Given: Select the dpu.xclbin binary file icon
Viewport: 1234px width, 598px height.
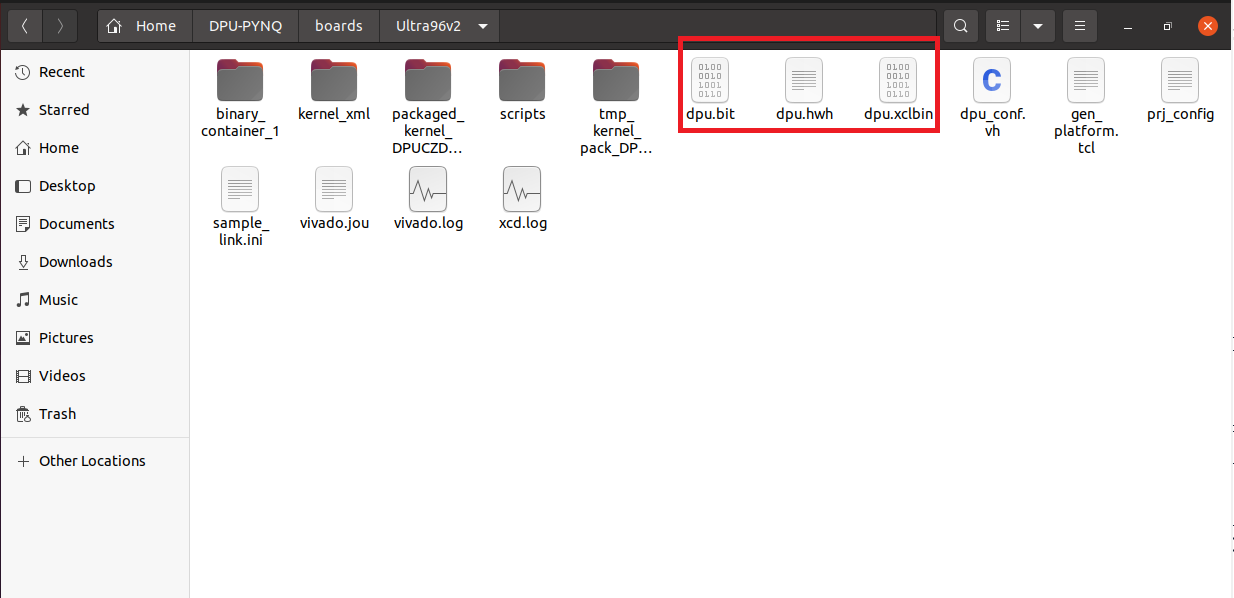Looking at the screenshot, I should click(898, 79).
